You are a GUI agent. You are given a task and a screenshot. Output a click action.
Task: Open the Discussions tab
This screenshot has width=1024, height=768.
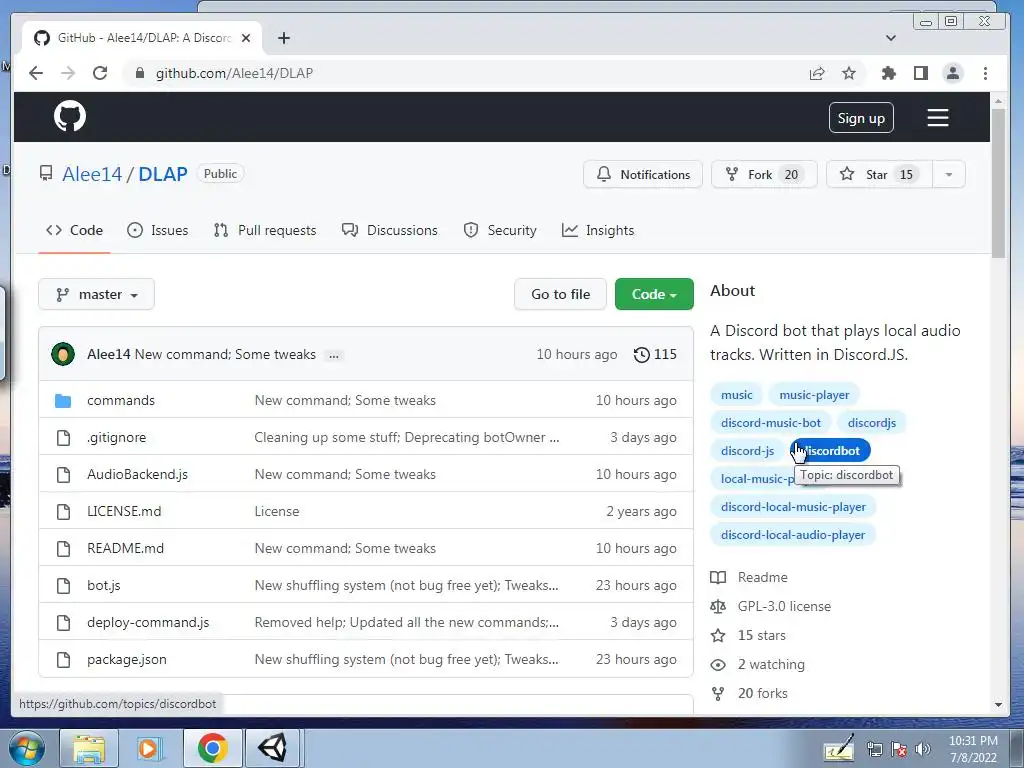(390, 230)
